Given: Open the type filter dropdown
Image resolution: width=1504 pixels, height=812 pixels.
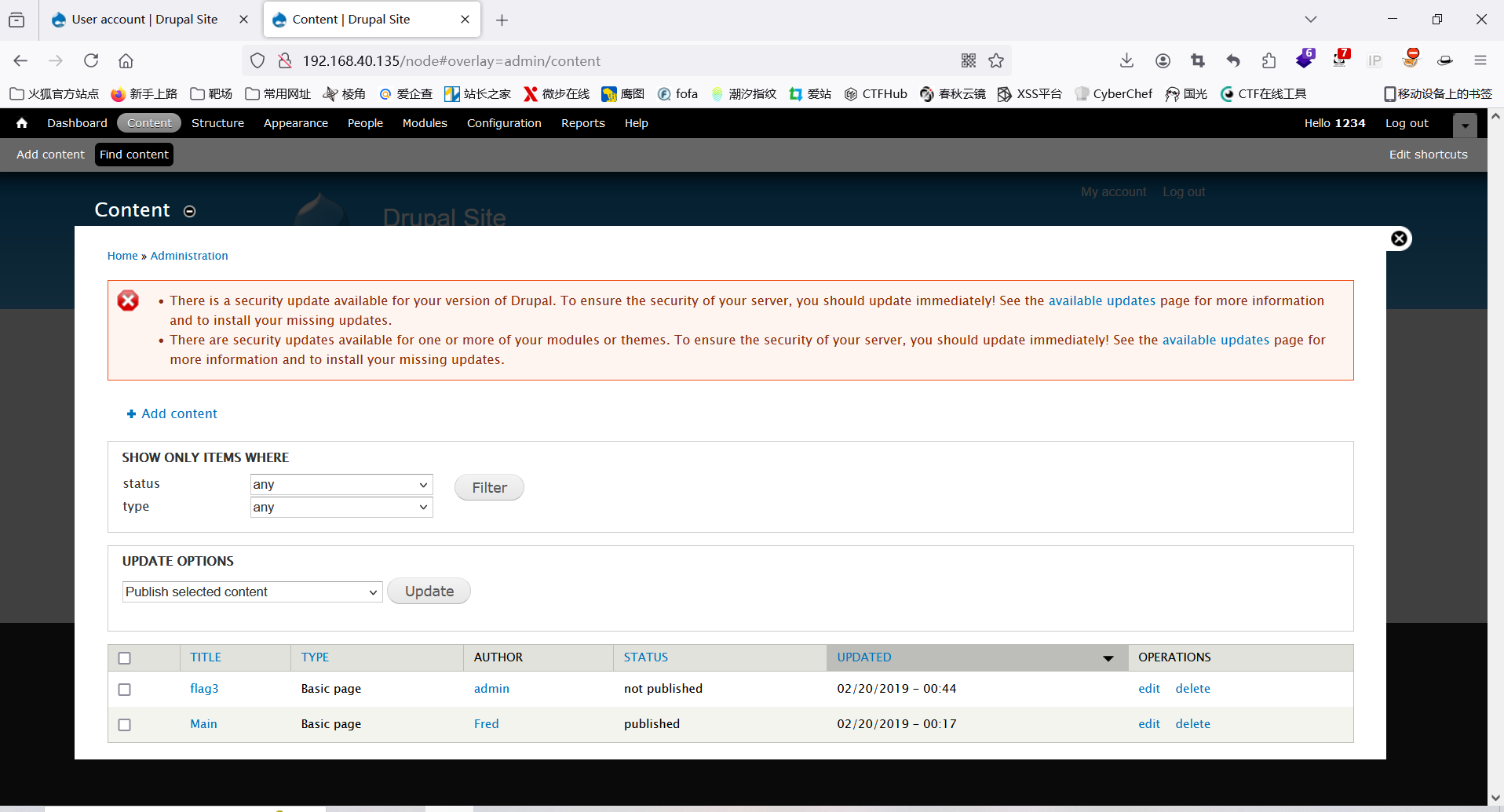Looking at the screenshot, I should [x=341, y=508].
